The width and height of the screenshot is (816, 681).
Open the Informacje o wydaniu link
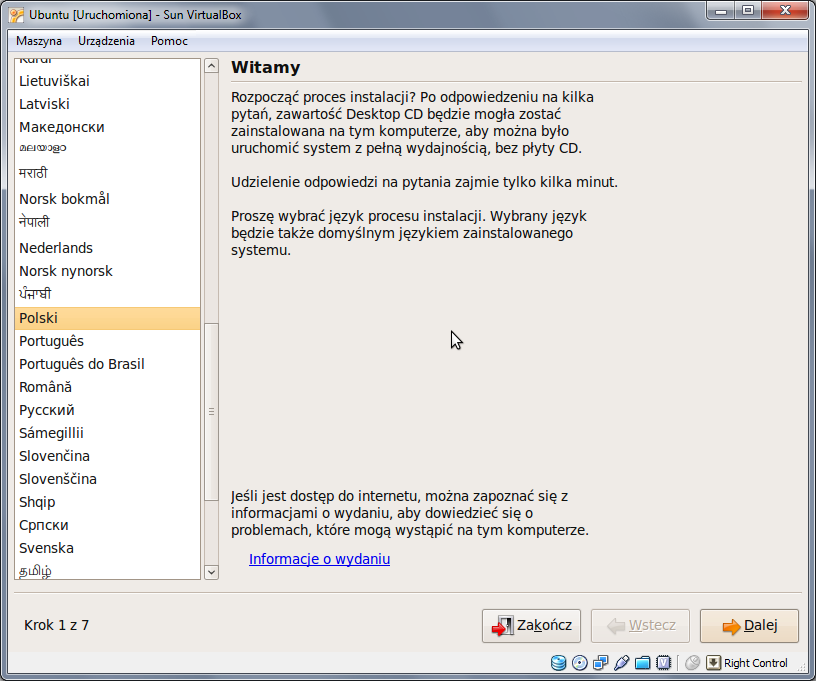tap(320, 559)
